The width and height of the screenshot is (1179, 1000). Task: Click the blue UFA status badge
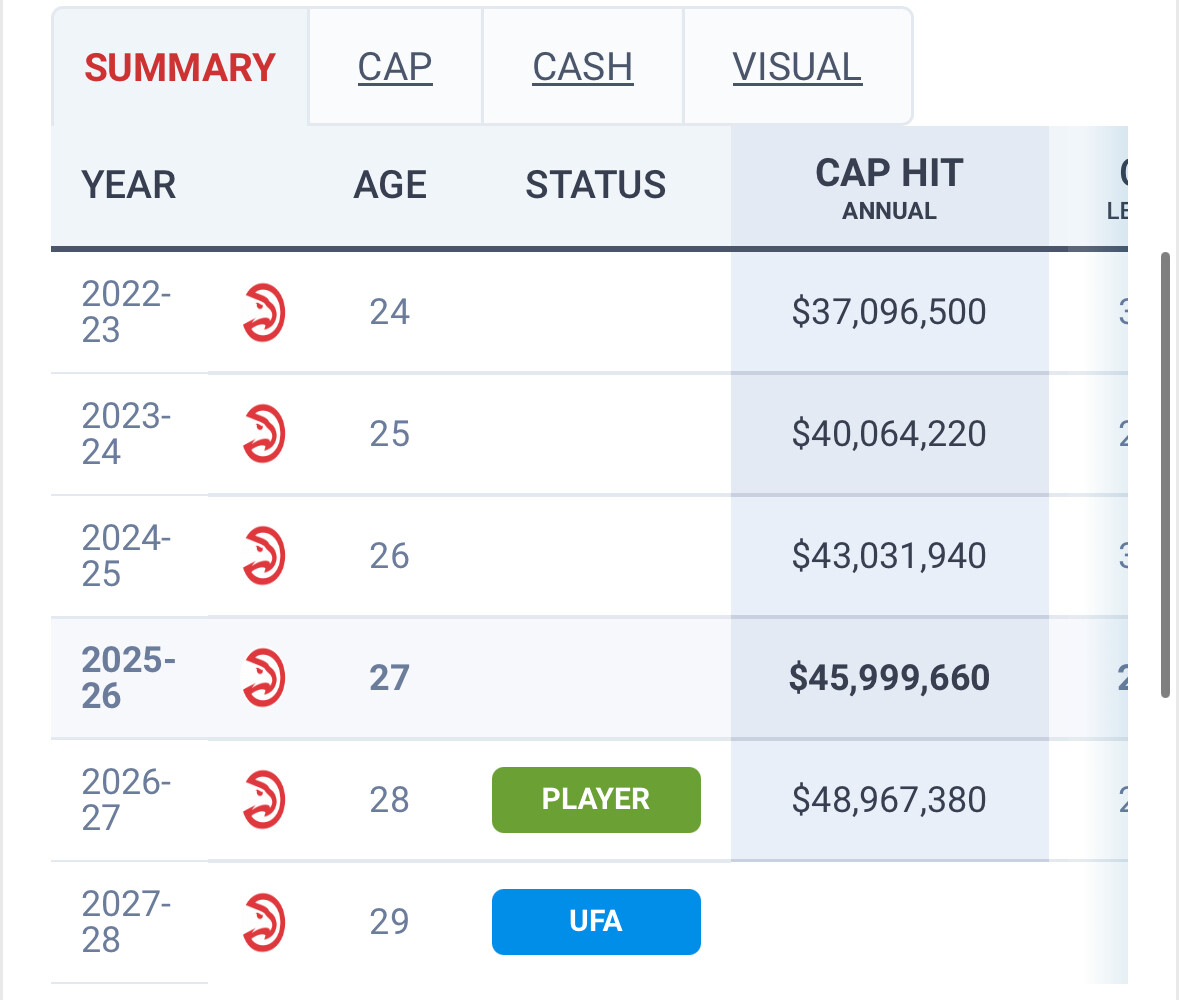tap(596, 921)
